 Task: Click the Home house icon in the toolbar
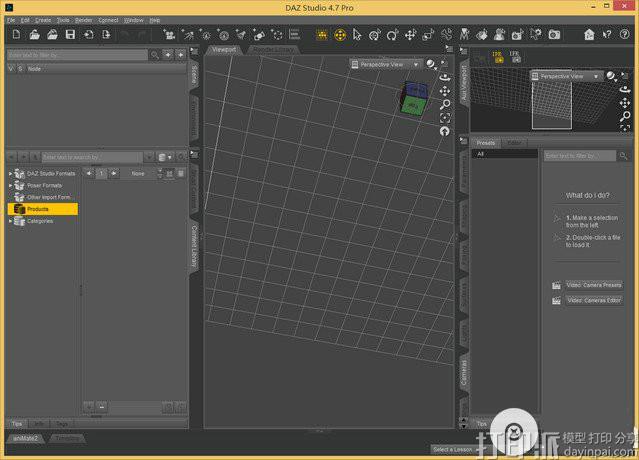coord(589,35)
